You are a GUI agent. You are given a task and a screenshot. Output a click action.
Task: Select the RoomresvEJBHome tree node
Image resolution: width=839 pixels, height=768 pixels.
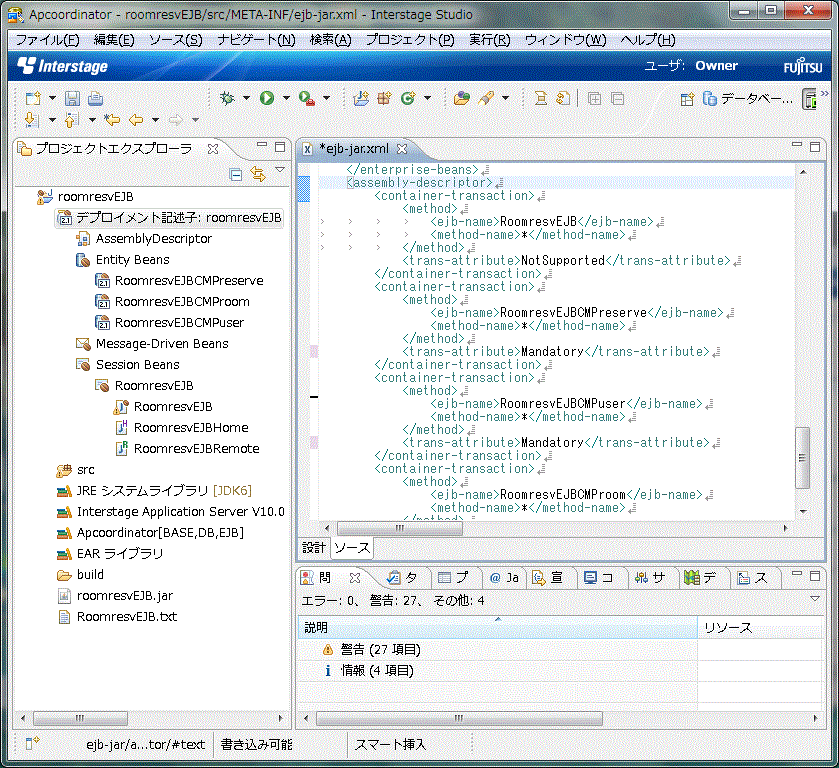point(191,428)
